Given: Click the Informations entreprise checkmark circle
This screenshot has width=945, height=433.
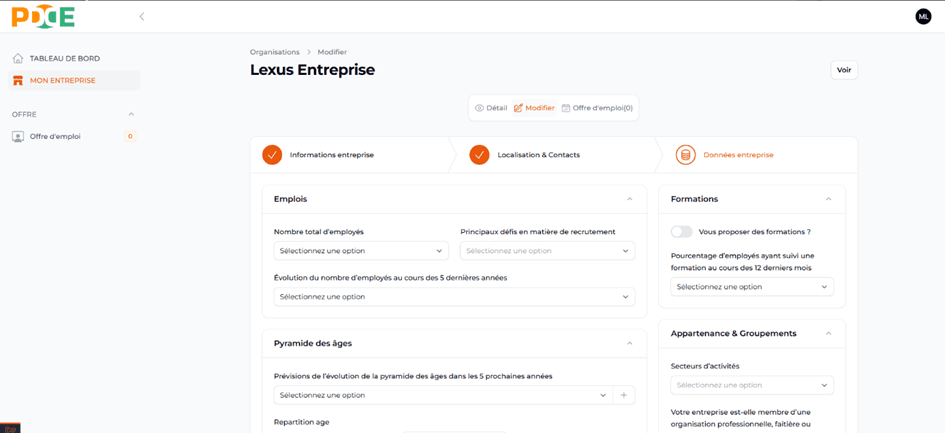Looking at the screenshot, I should click(x=272, y=155).
